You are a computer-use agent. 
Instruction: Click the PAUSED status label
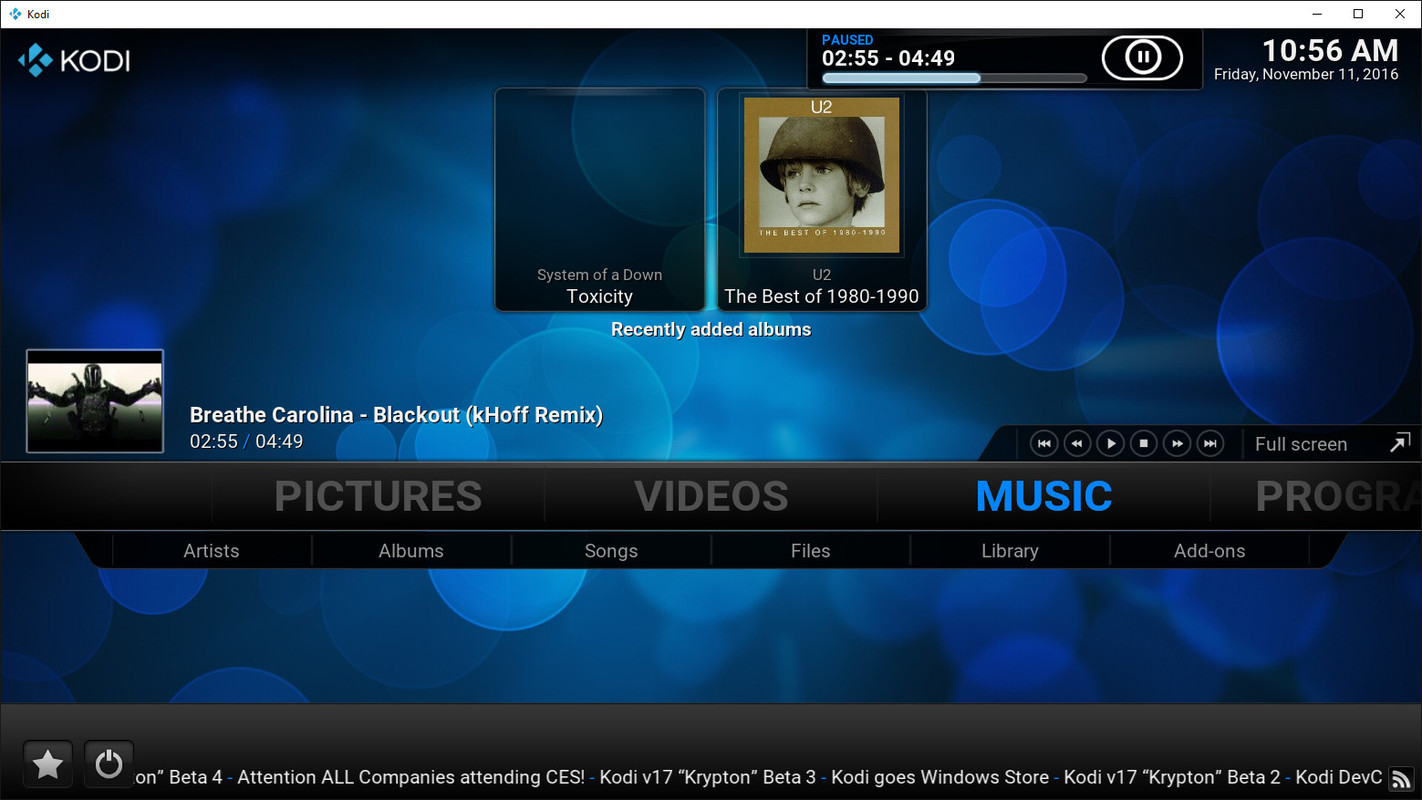847,40
